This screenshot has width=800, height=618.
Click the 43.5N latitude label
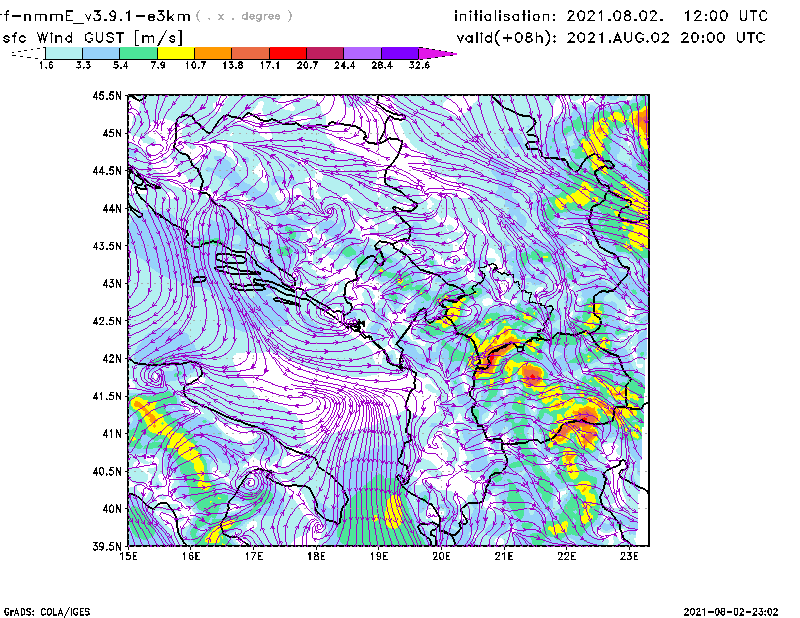pyautogui.click(x=107, y=246)
